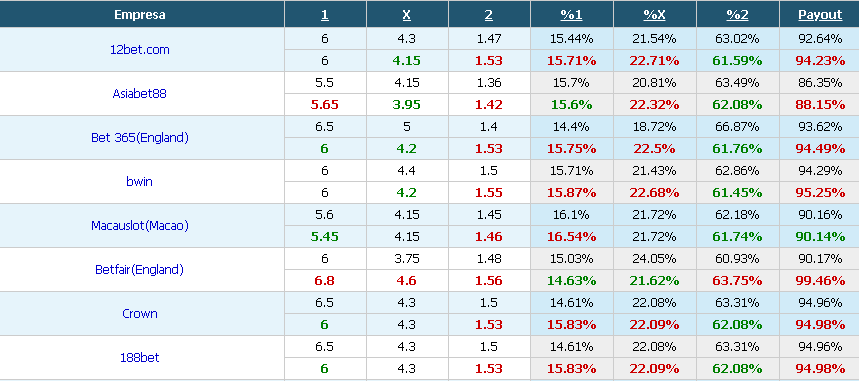Sort by the X column header
Image resolution: width=859 pixels, height=381 pixels.
pos(406,15)
